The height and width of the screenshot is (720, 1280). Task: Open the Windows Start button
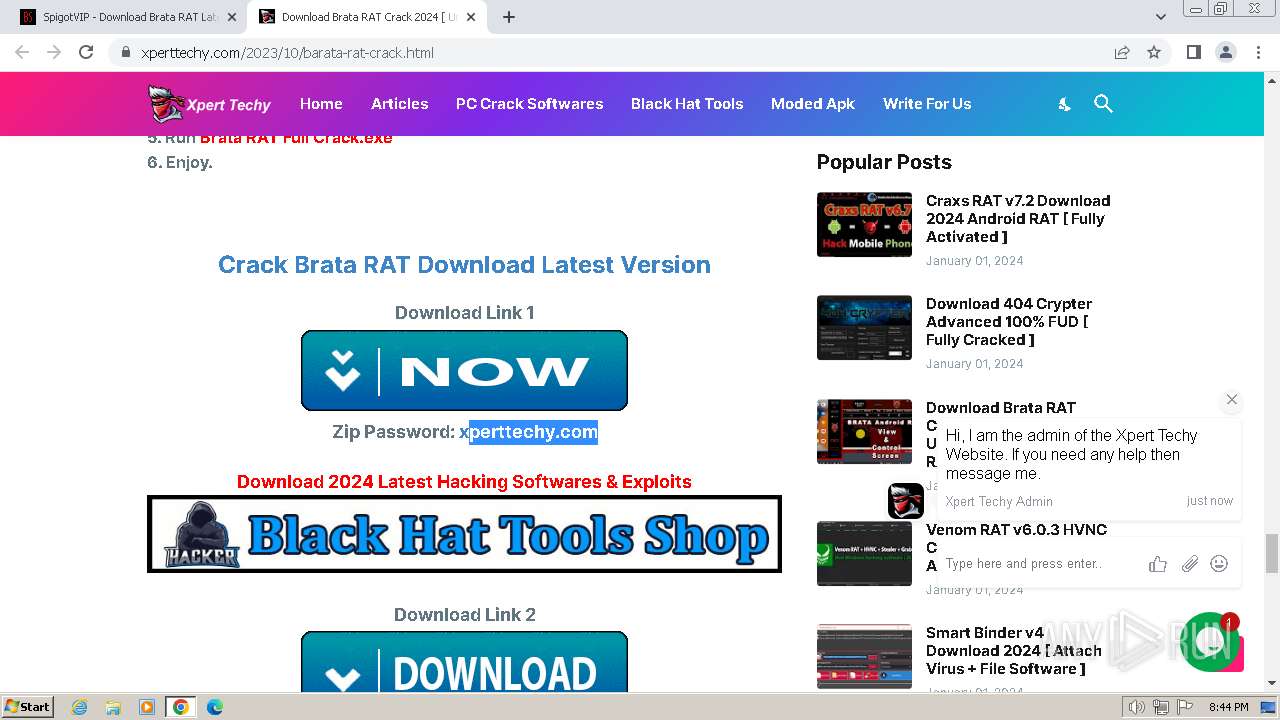tap(28, 706)
